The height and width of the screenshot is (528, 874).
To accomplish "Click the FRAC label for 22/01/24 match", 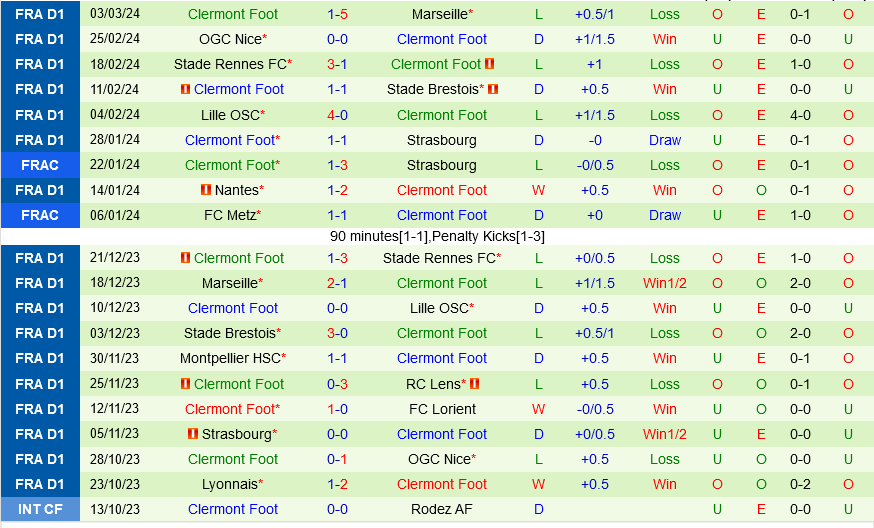I will (40, 165).
